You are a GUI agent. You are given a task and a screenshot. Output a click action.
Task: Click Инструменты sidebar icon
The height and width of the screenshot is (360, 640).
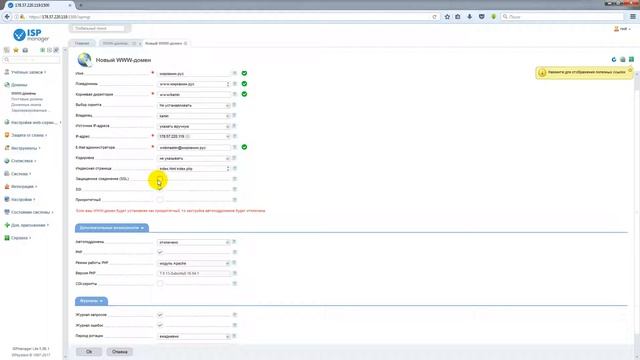[7, 148]
